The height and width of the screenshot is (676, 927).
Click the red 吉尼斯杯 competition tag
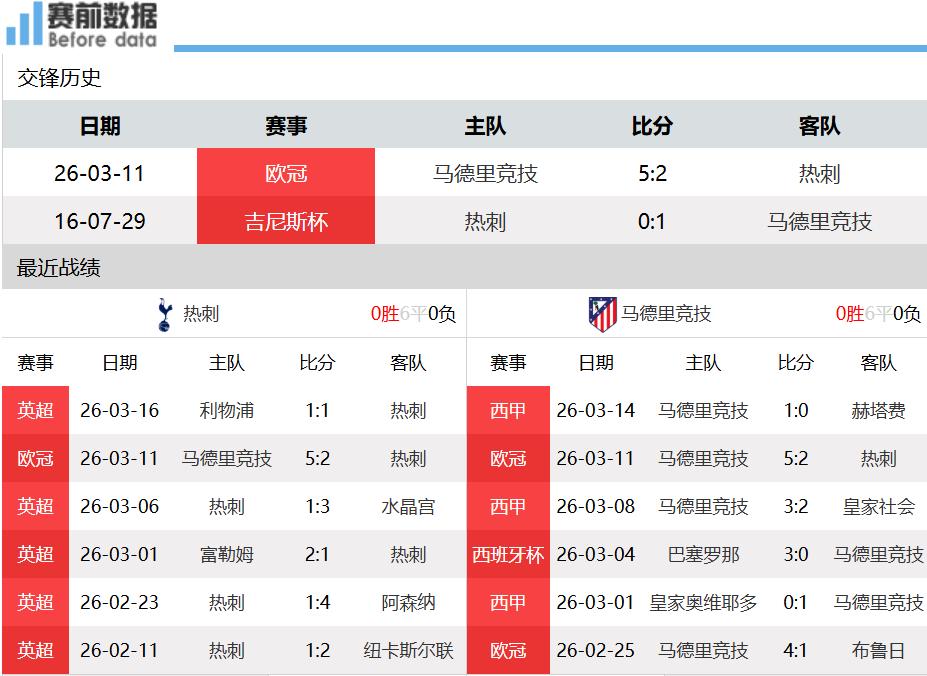(x=286, y=221)
